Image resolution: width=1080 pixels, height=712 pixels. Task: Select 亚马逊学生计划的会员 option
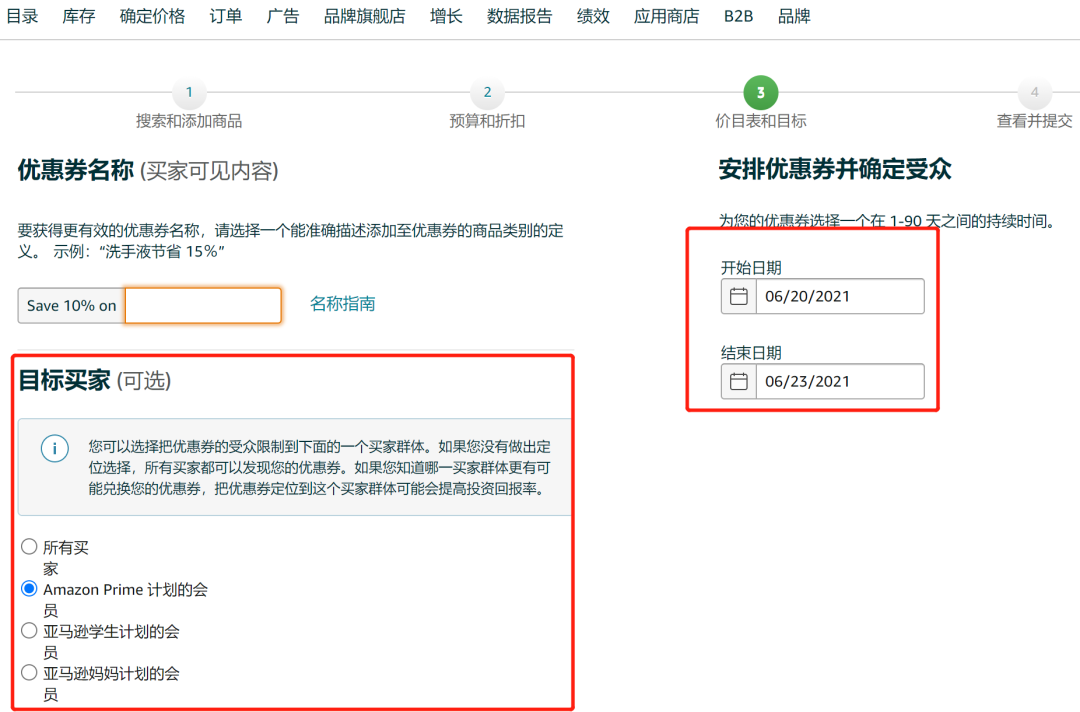[29, 630]
